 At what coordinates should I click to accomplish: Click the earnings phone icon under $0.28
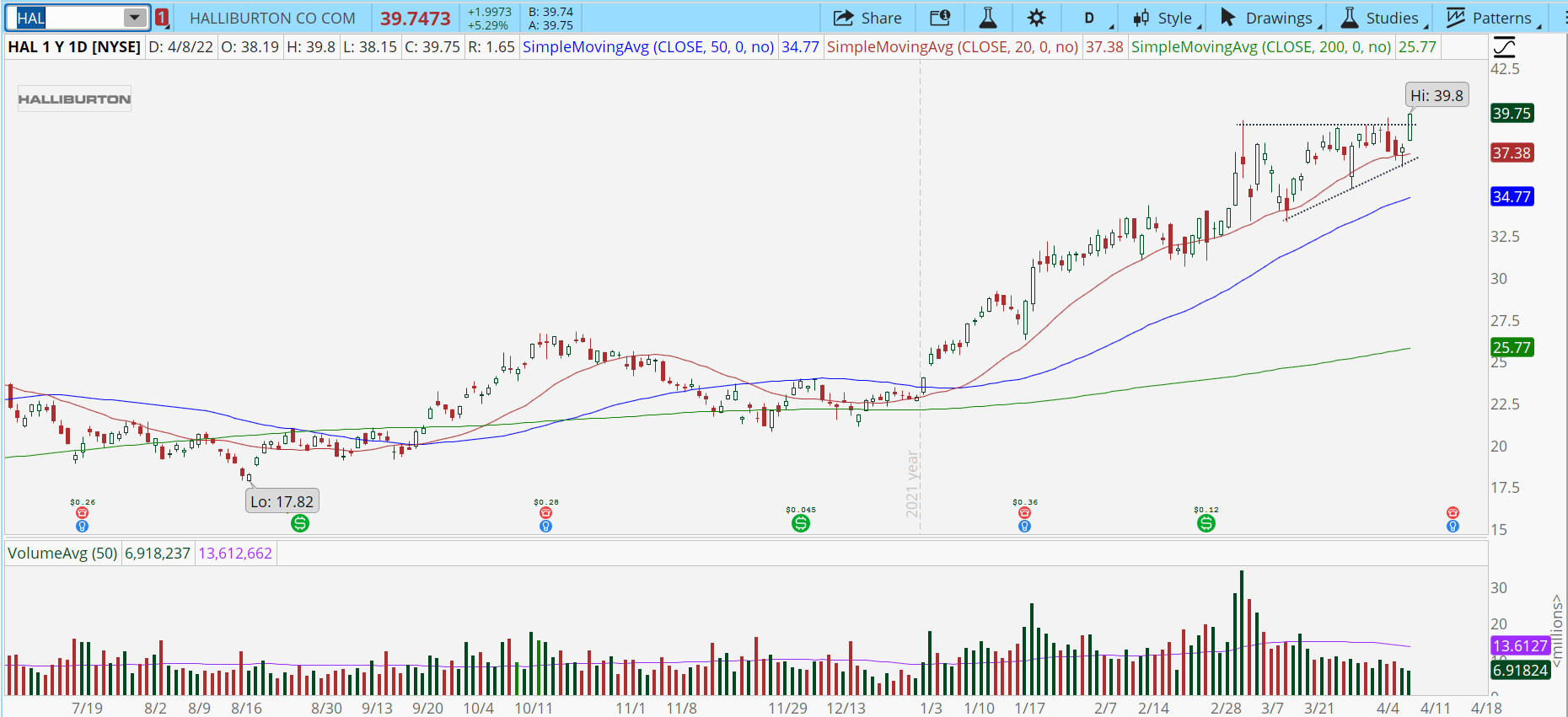point(545,512)
